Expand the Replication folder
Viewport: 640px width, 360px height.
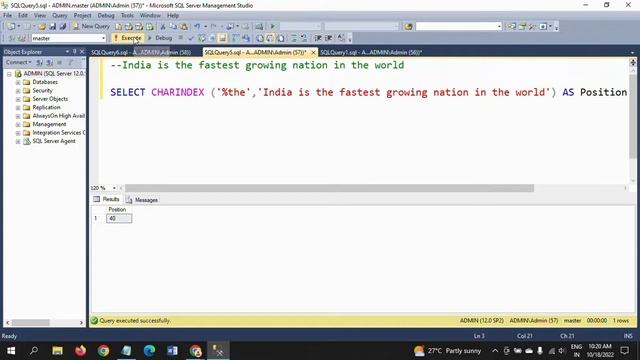pos(18,108)
